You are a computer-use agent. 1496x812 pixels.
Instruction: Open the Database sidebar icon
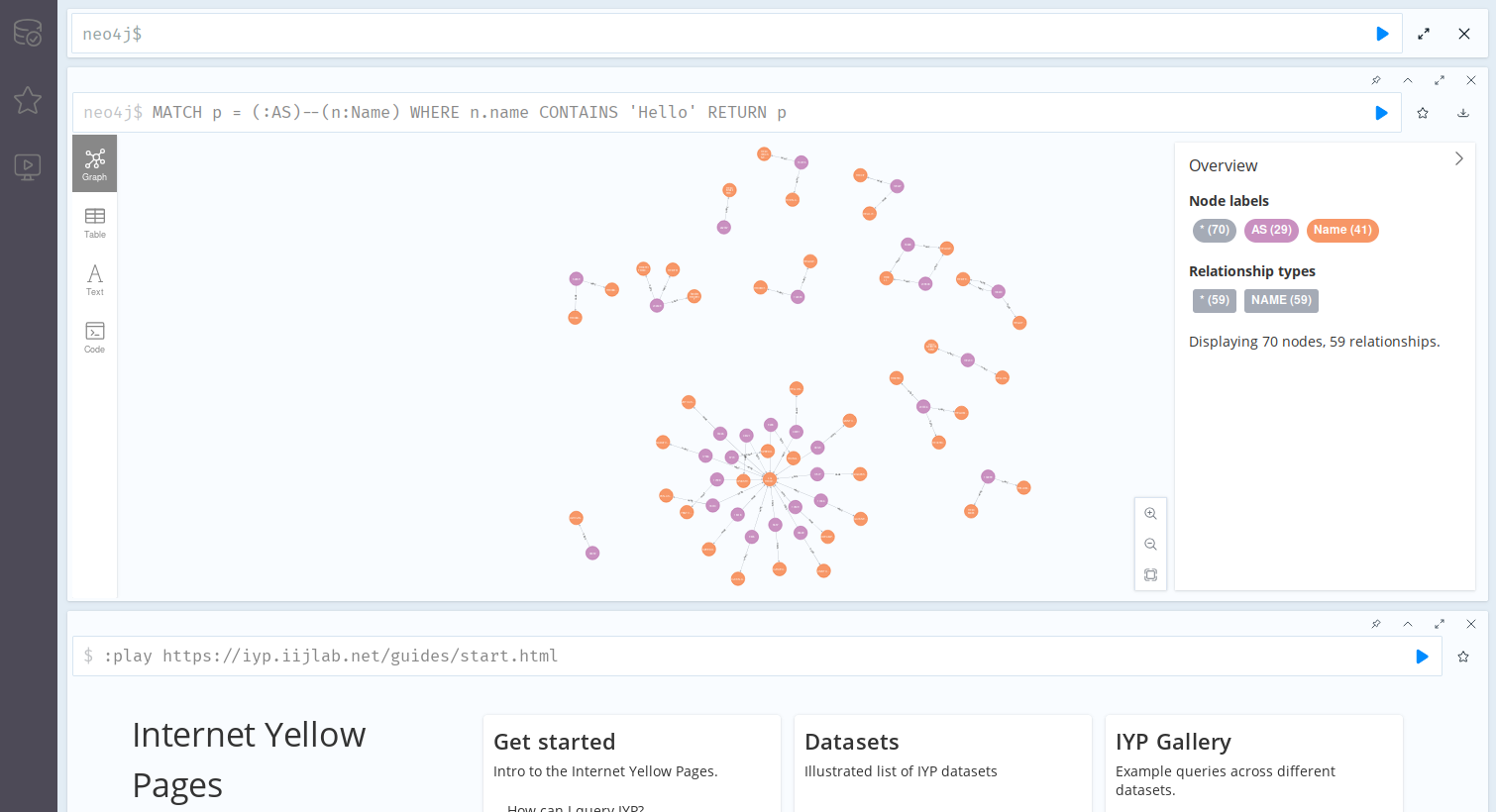[28, 32]
